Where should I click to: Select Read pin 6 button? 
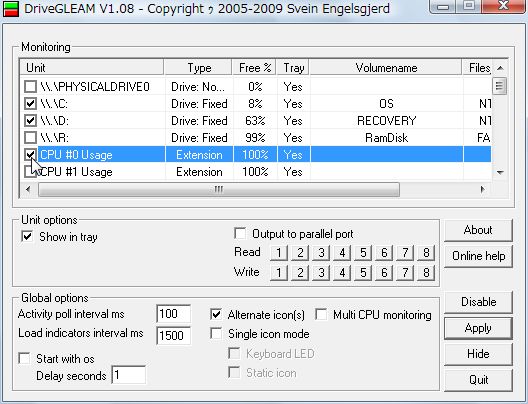click(384, 253)
